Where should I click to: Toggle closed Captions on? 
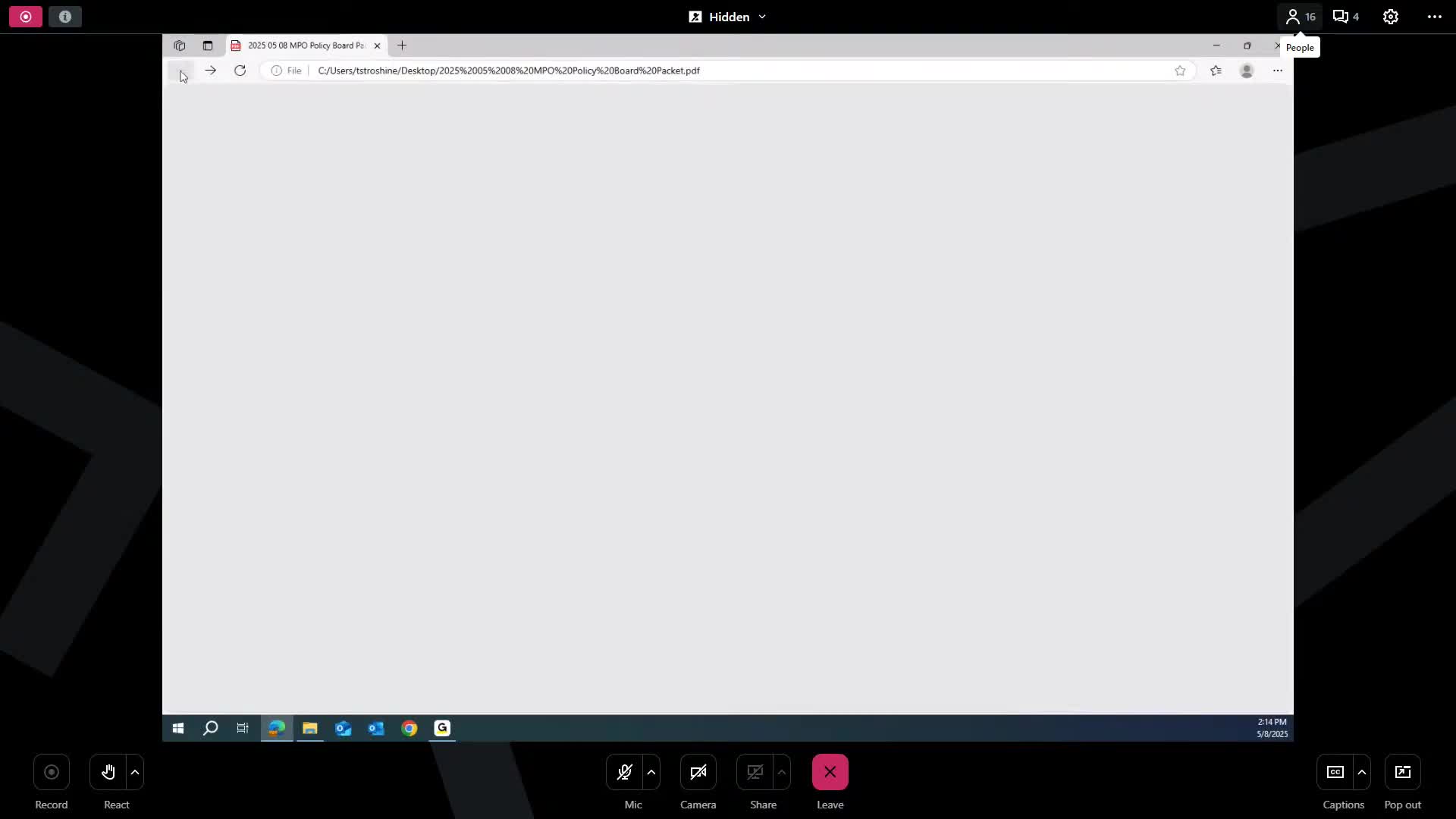1335,773
